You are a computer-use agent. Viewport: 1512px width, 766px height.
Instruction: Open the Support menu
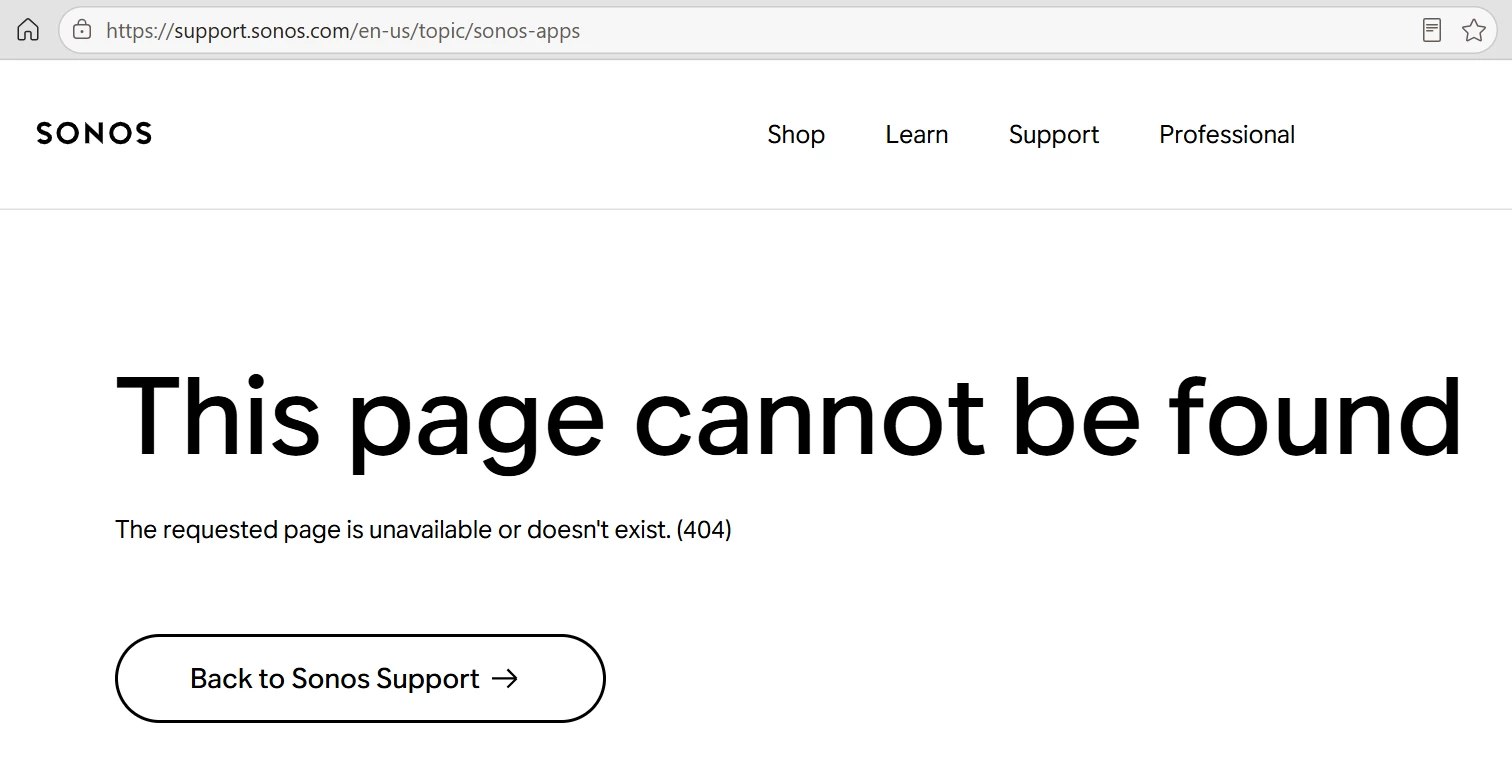pyautogui.click(x=1054, y=135)
